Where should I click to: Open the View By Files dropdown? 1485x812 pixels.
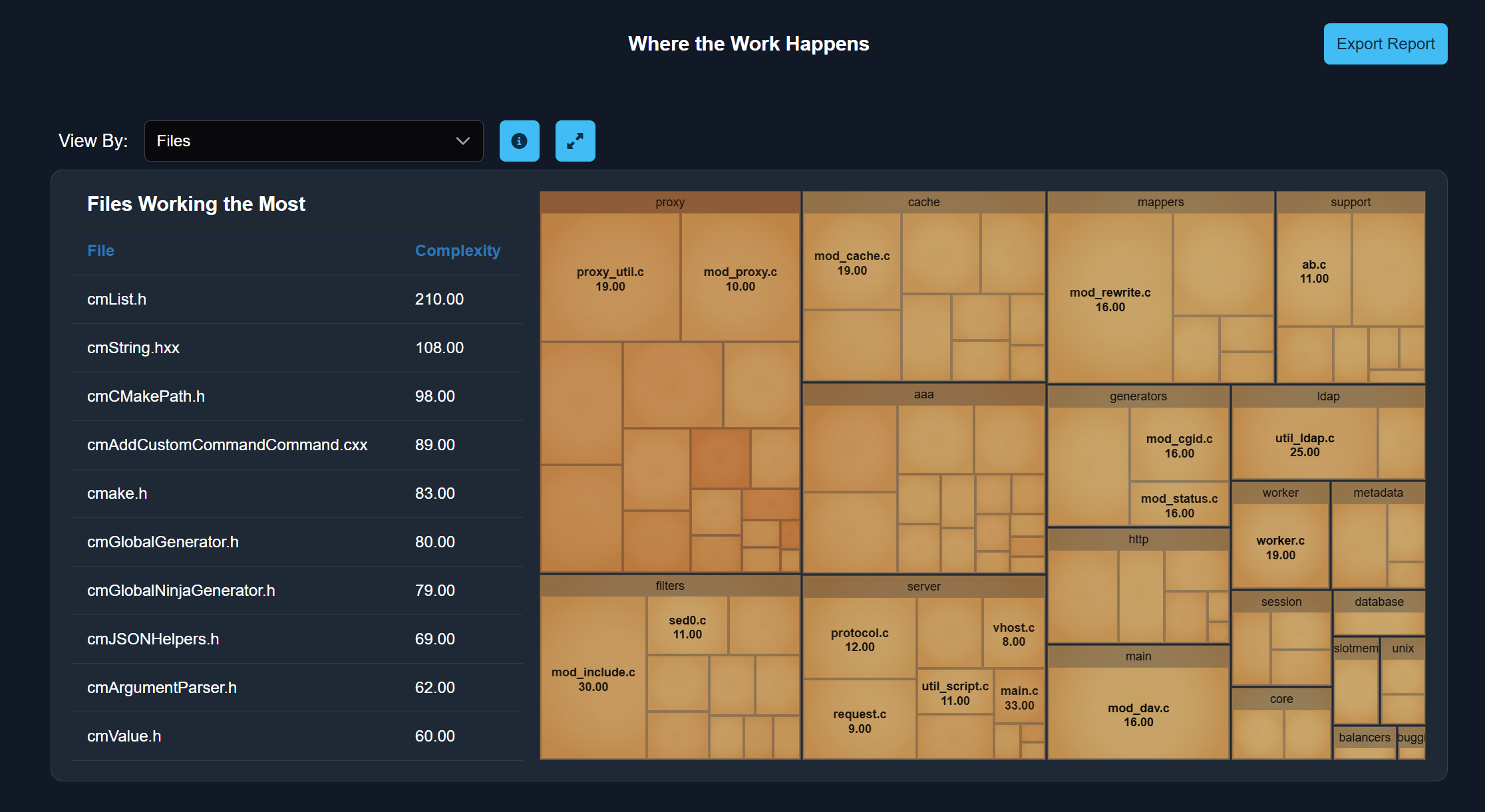pos(313,141)
